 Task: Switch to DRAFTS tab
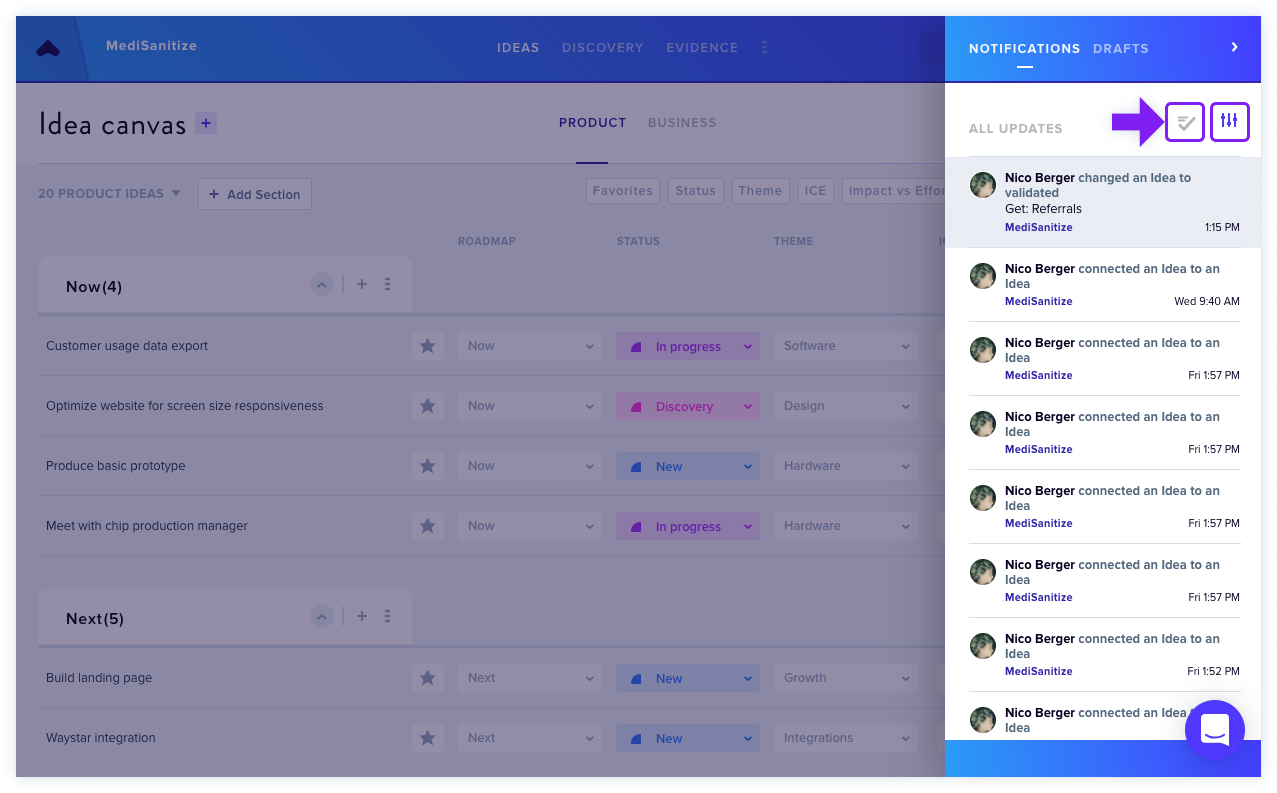[1121, 48]
